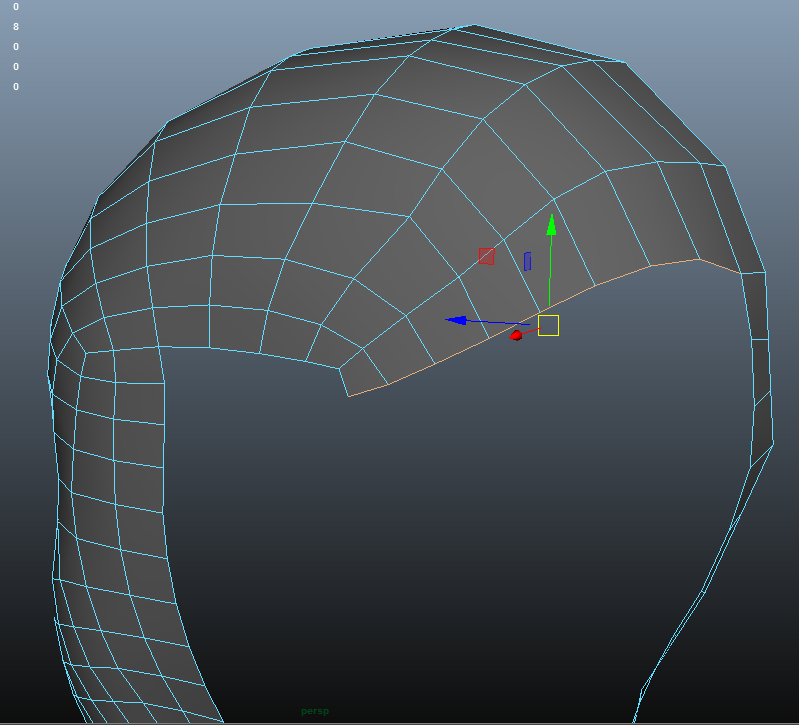Click the small blue plane handle

(527, 261)
